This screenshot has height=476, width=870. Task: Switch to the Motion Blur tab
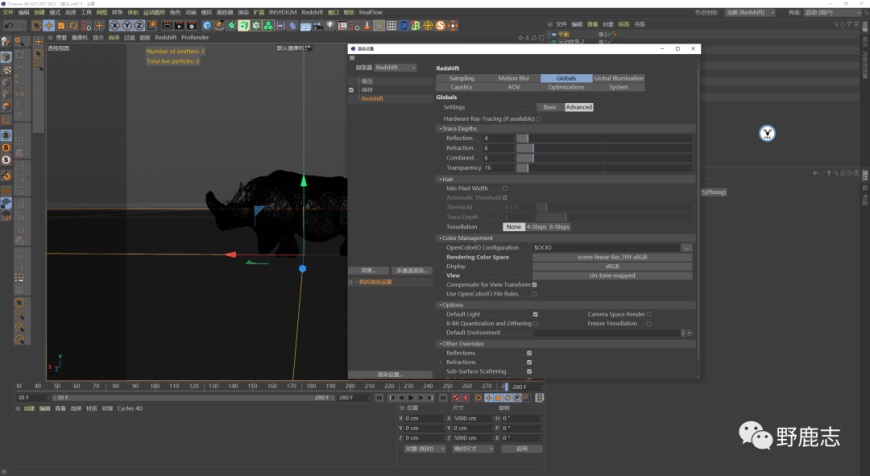[514, 78]
